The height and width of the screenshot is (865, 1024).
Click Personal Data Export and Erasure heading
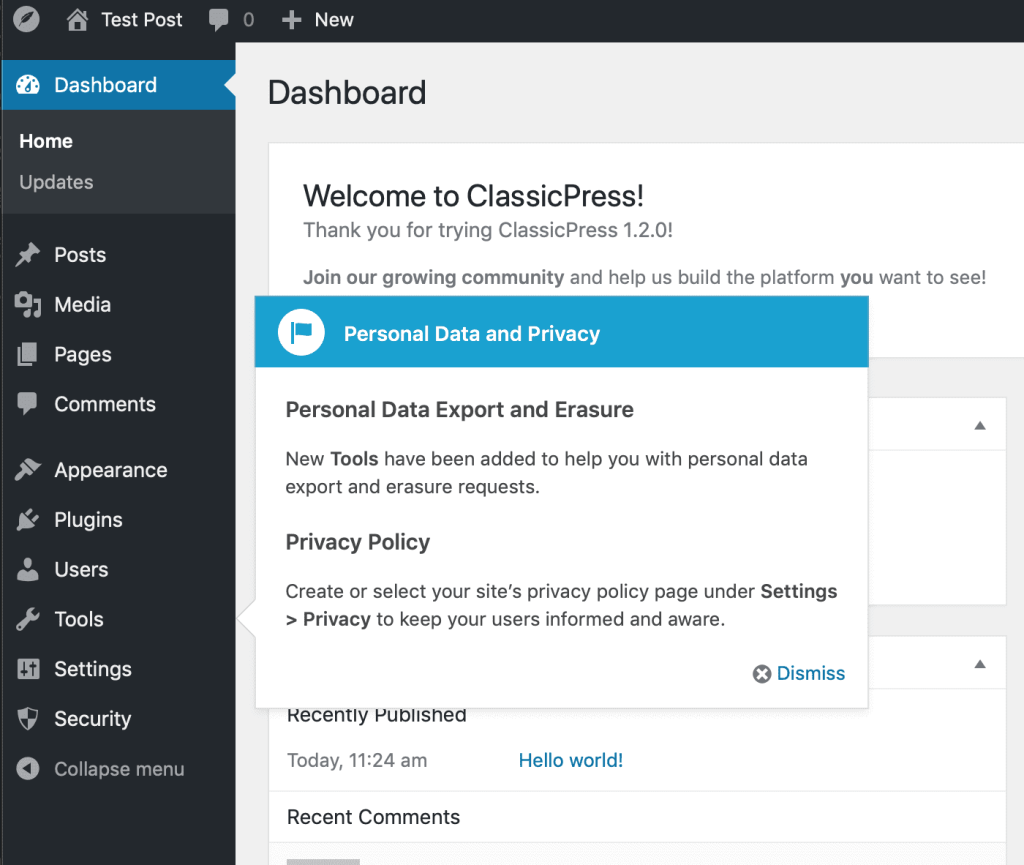click(x=460, y=409)
